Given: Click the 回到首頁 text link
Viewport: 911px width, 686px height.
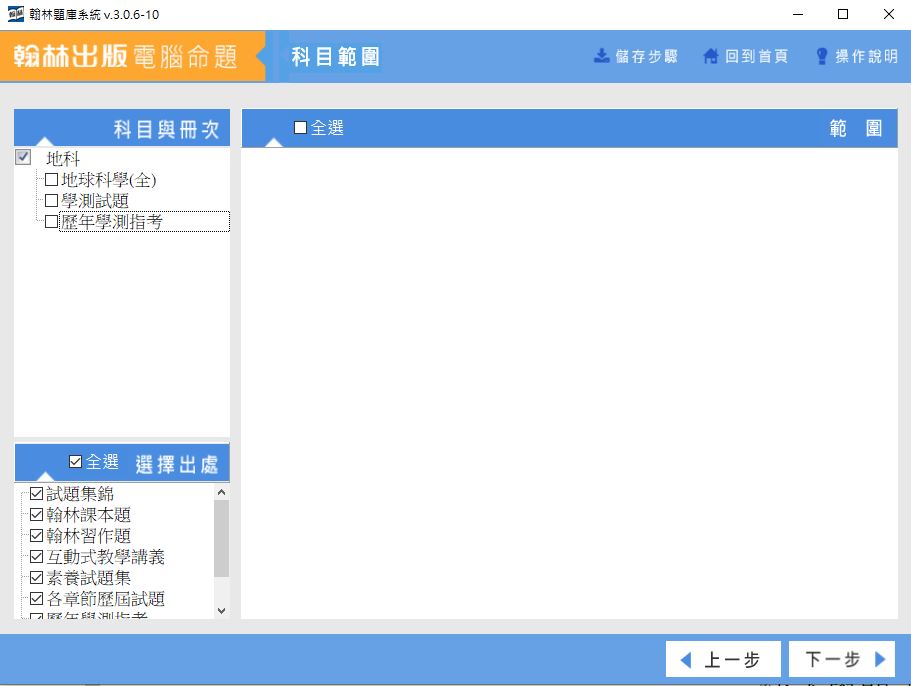Looking at the screenshot, I should click(x=756, y=56).
